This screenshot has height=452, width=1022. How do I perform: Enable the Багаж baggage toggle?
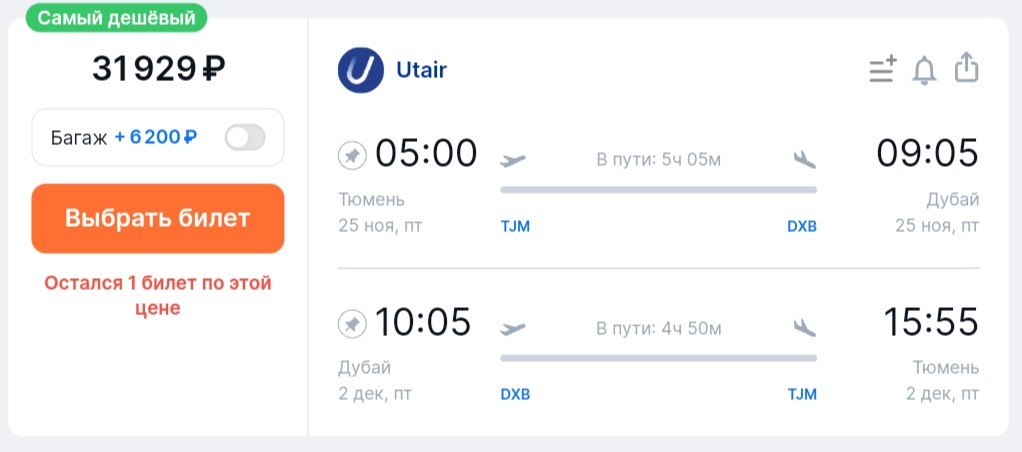click(245, 137)
